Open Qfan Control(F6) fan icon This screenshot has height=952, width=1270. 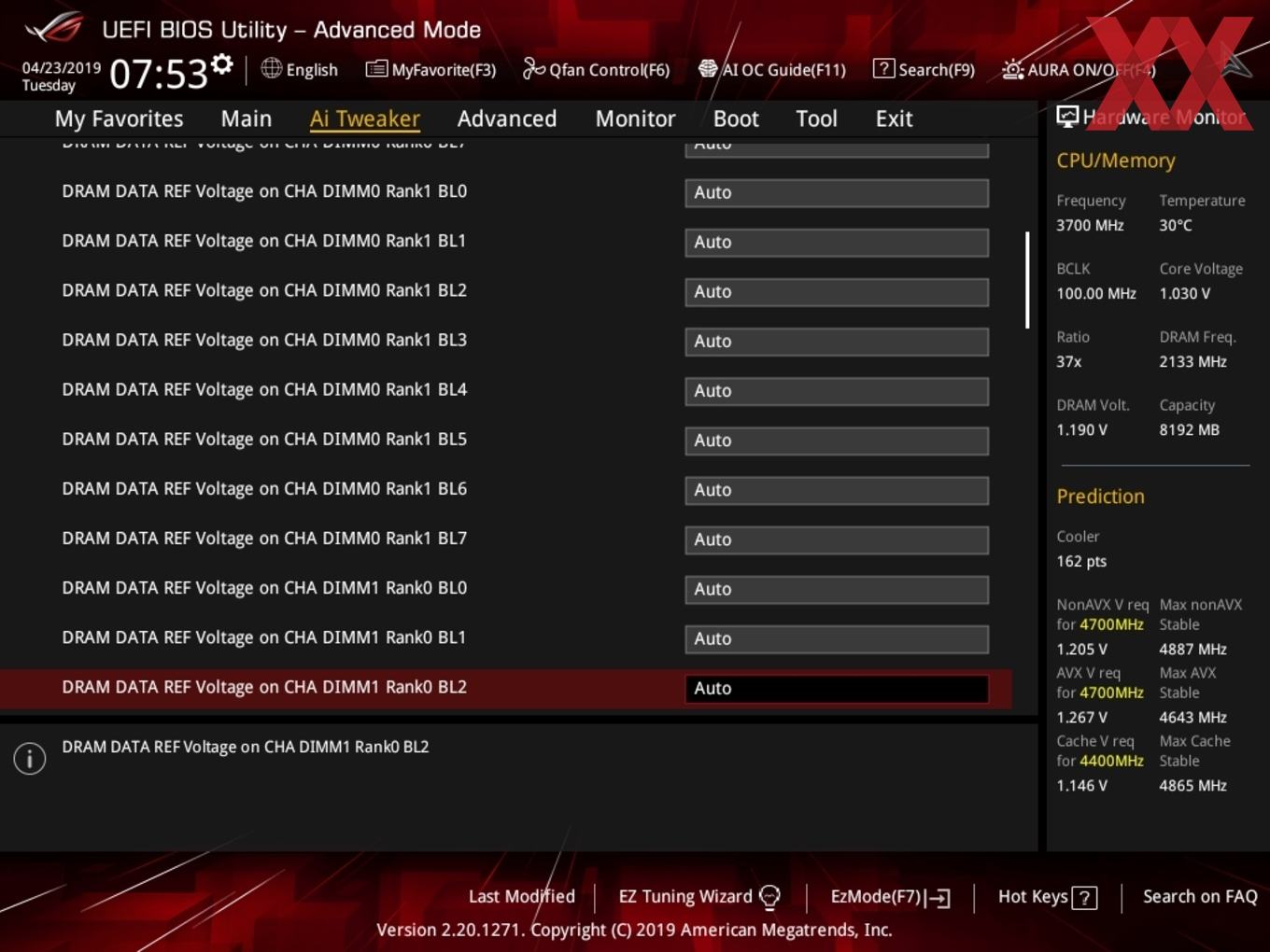tap(533, 68)
